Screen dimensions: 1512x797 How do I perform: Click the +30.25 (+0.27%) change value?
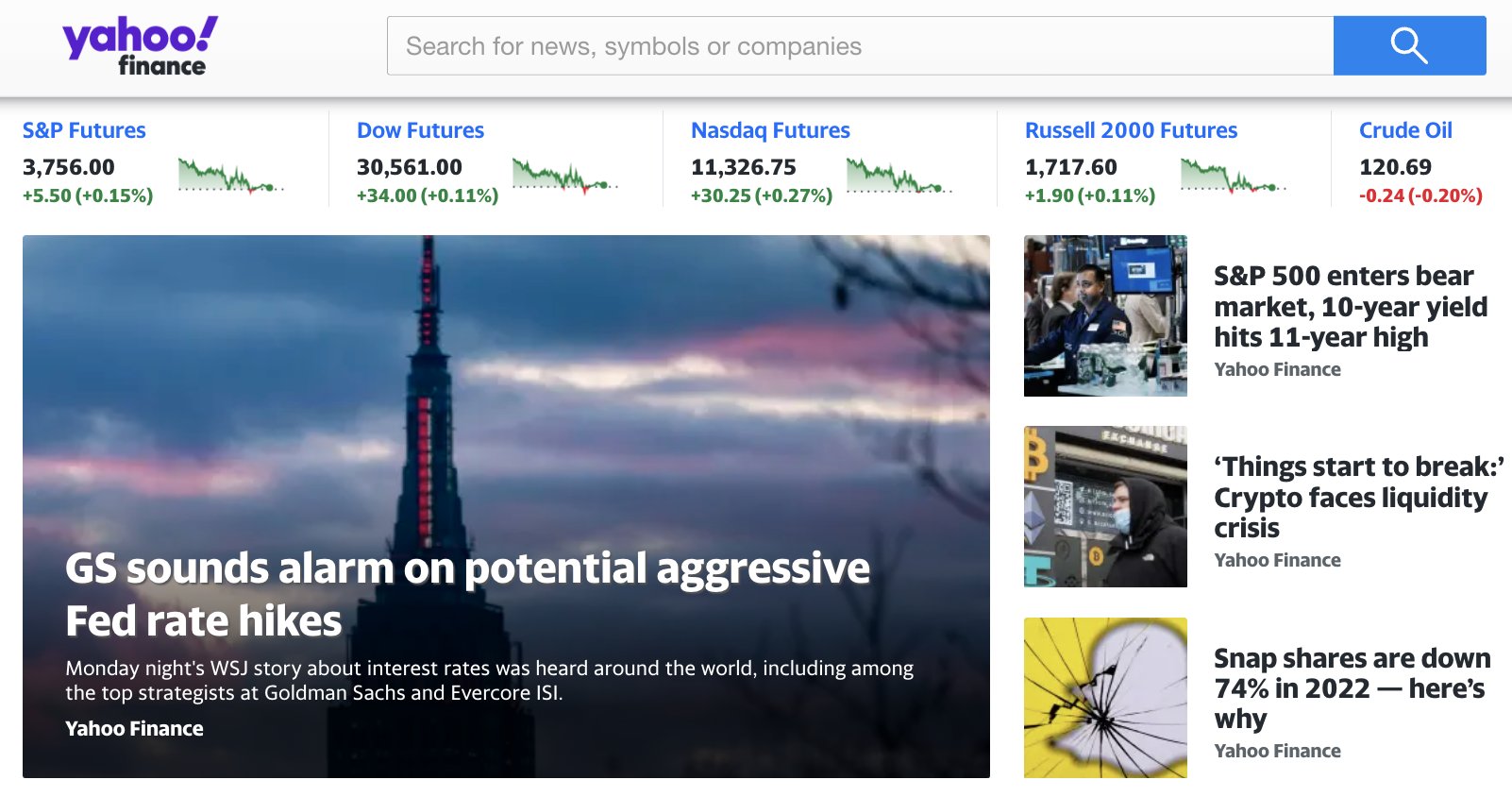click(x=762, y=195)
